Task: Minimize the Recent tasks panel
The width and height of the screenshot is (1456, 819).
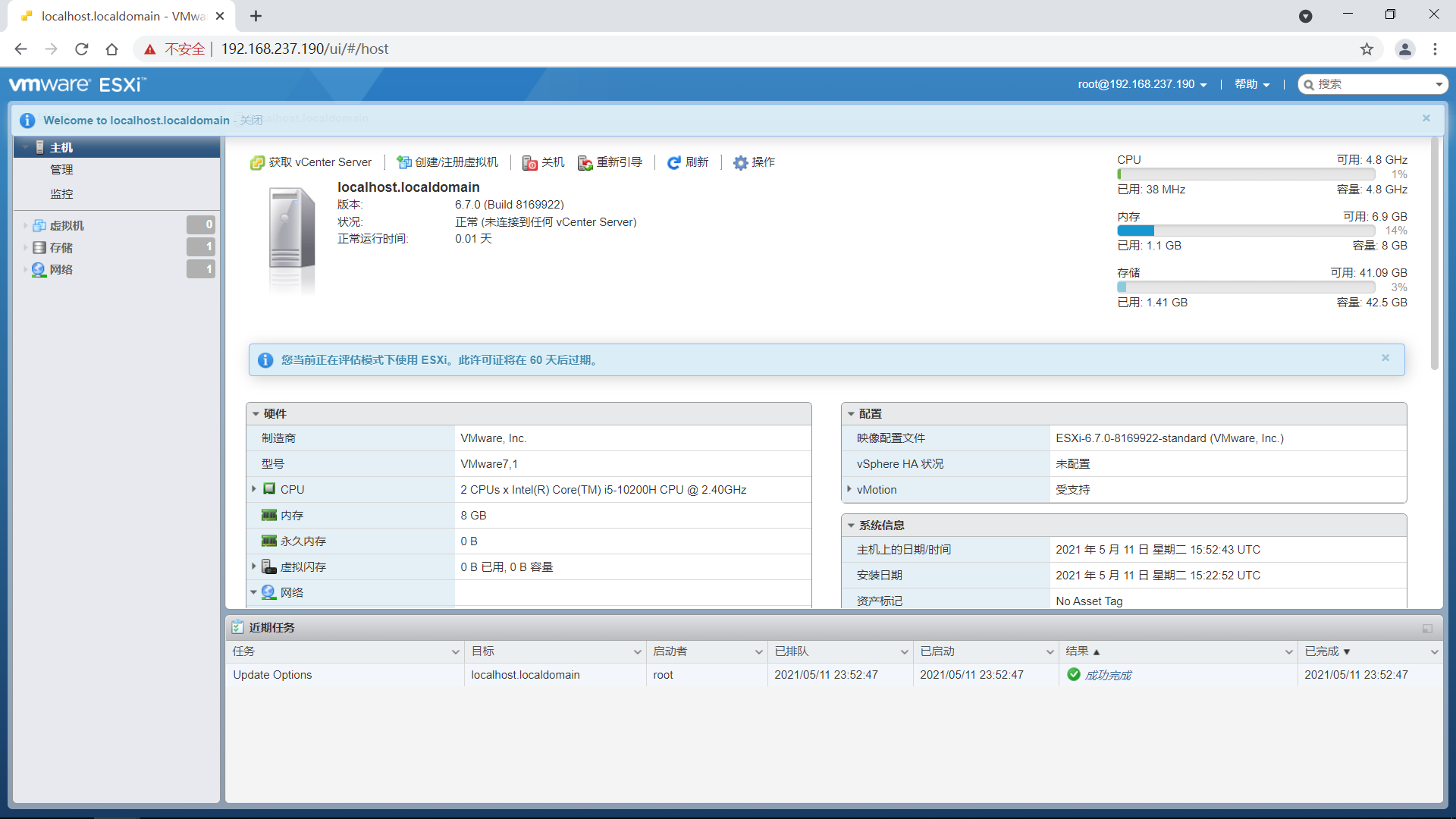Action: pos(1427,628)
